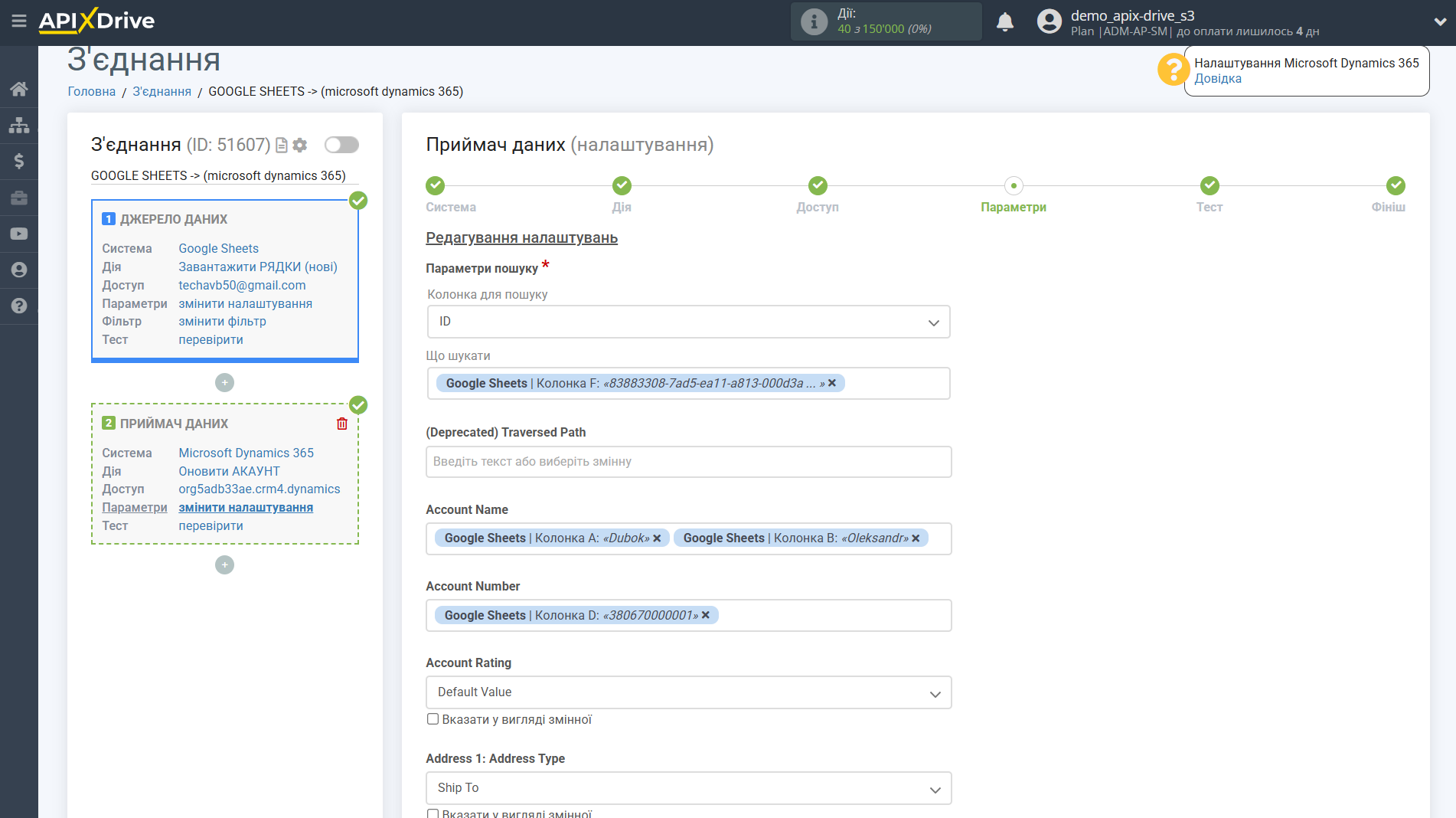
Task: Open the connections sitemap sidebar icon
Action: click(19, 125)
